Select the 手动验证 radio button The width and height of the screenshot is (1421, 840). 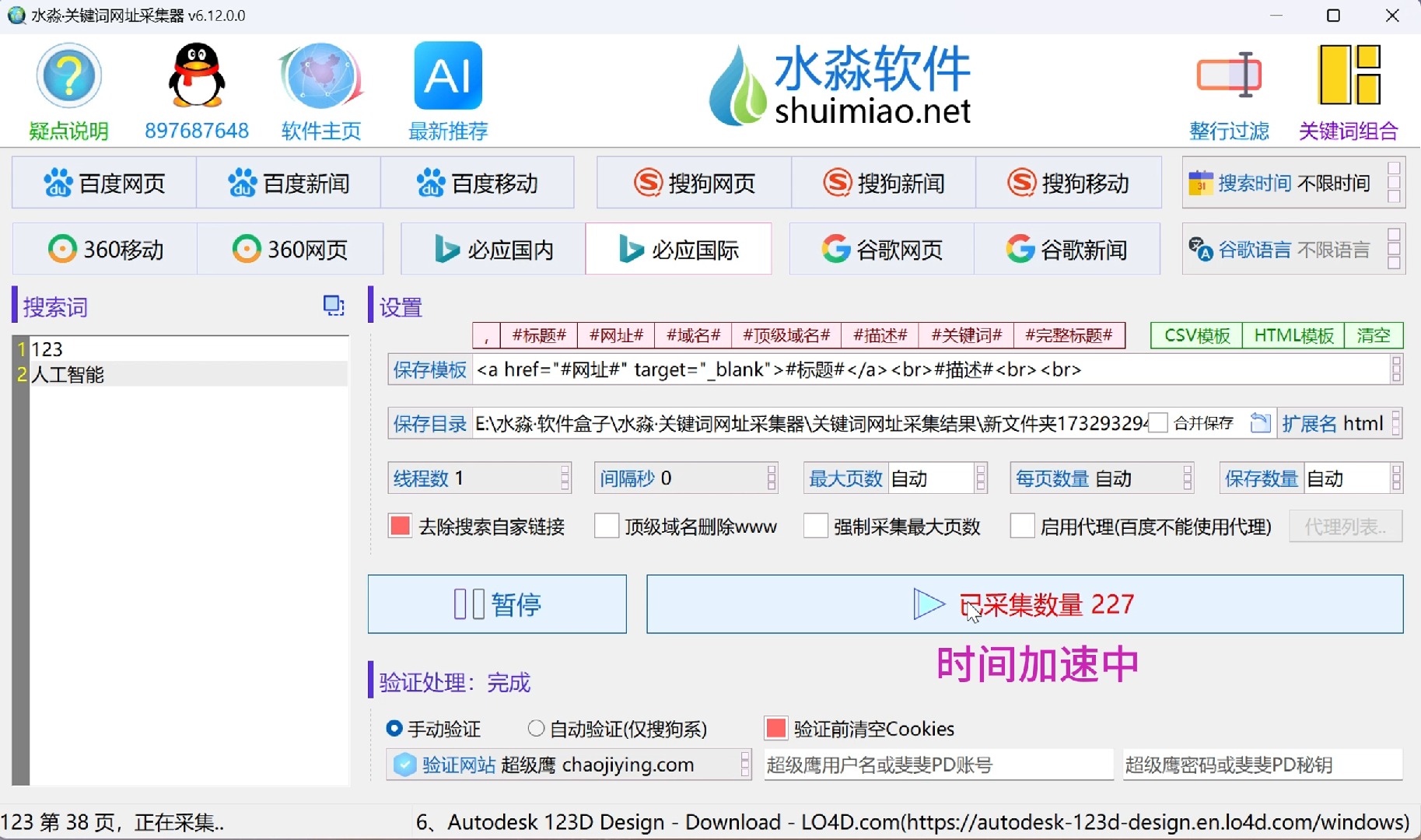pos(394,729)
